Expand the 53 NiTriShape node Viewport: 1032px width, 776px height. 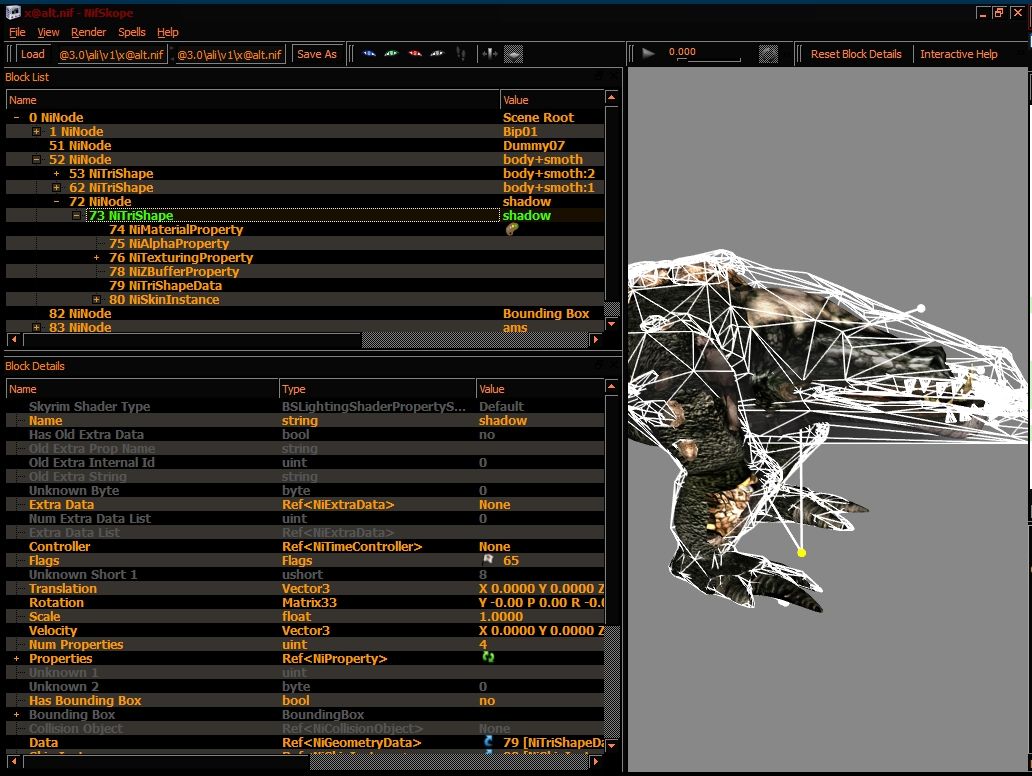coord(57,174)
